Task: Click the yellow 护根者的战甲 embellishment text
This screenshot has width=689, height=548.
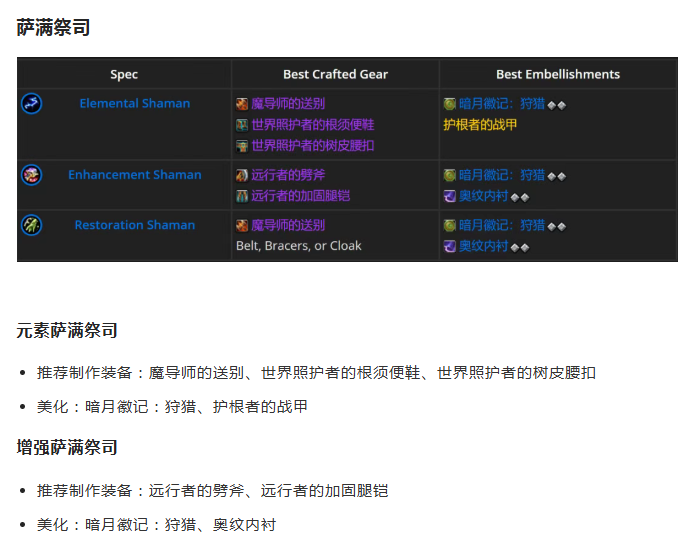Action: (x=480, y=125)
